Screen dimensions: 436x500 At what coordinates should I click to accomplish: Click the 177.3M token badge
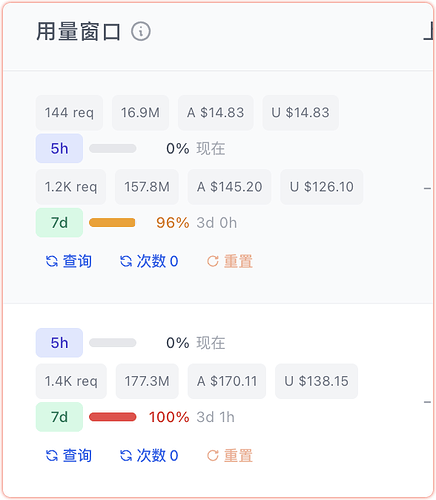click(x=147, y=381)
